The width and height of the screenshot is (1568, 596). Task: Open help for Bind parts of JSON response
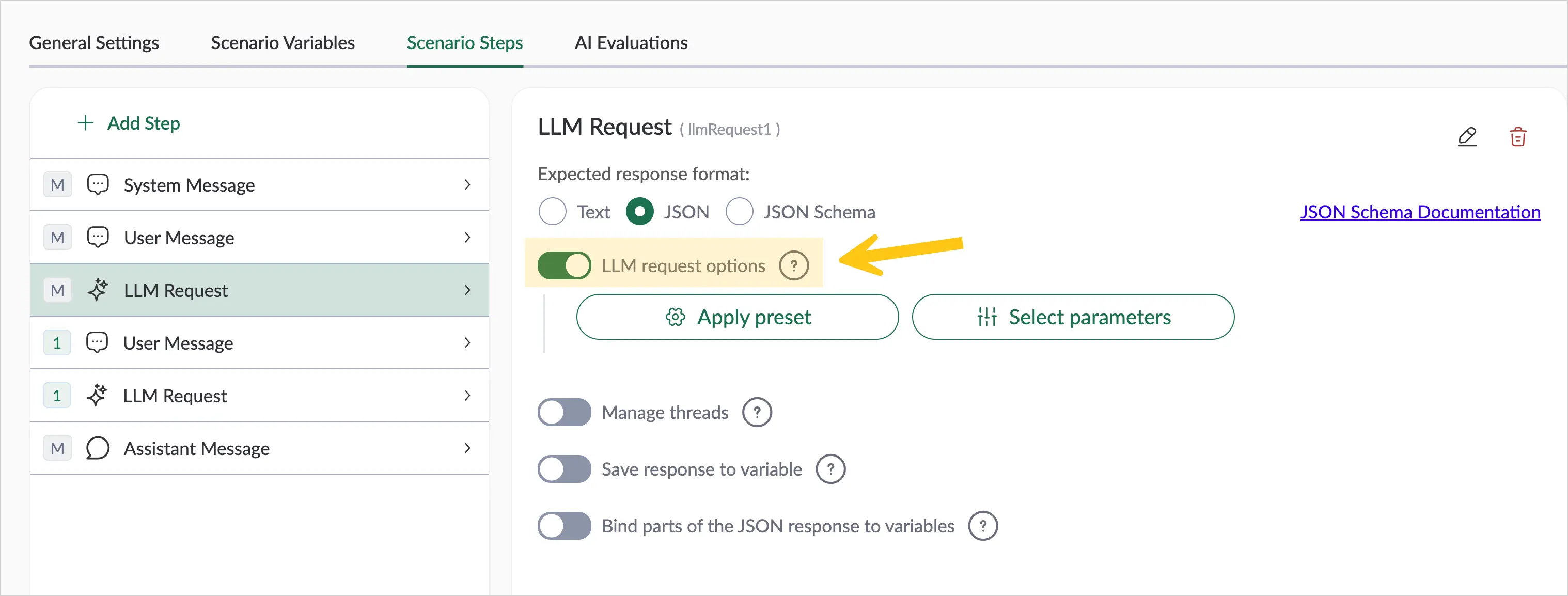click(x=982, y=526)
